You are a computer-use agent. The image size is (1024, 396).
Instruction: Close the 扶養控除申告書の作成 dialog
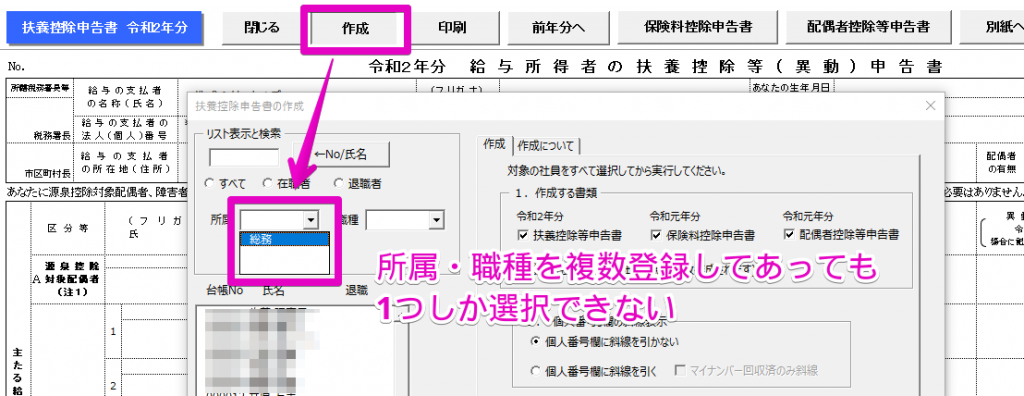tap(930, 105)
